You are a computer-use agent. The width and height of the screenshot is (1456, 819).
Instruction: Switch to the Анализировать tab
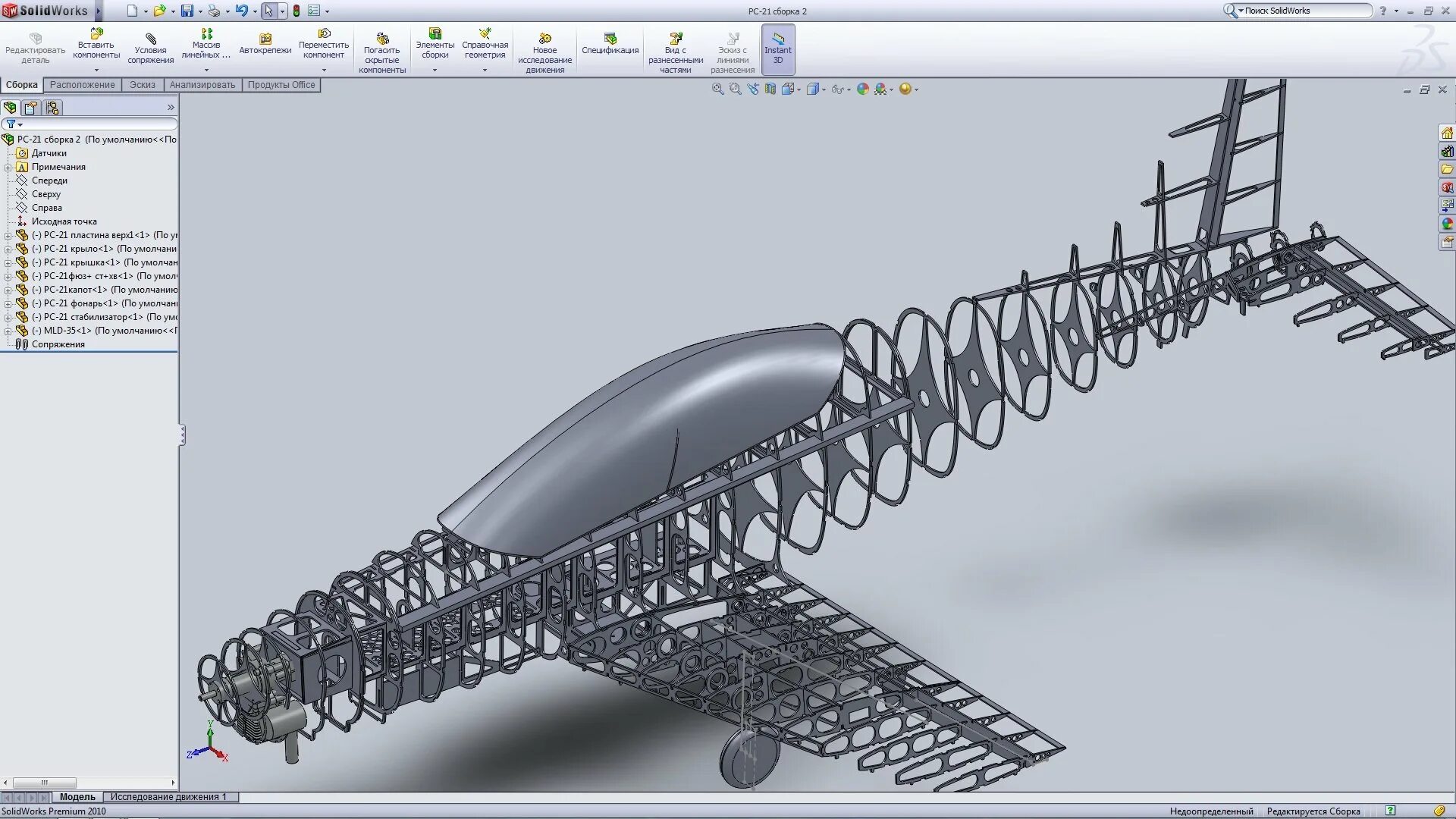point(202,85)
